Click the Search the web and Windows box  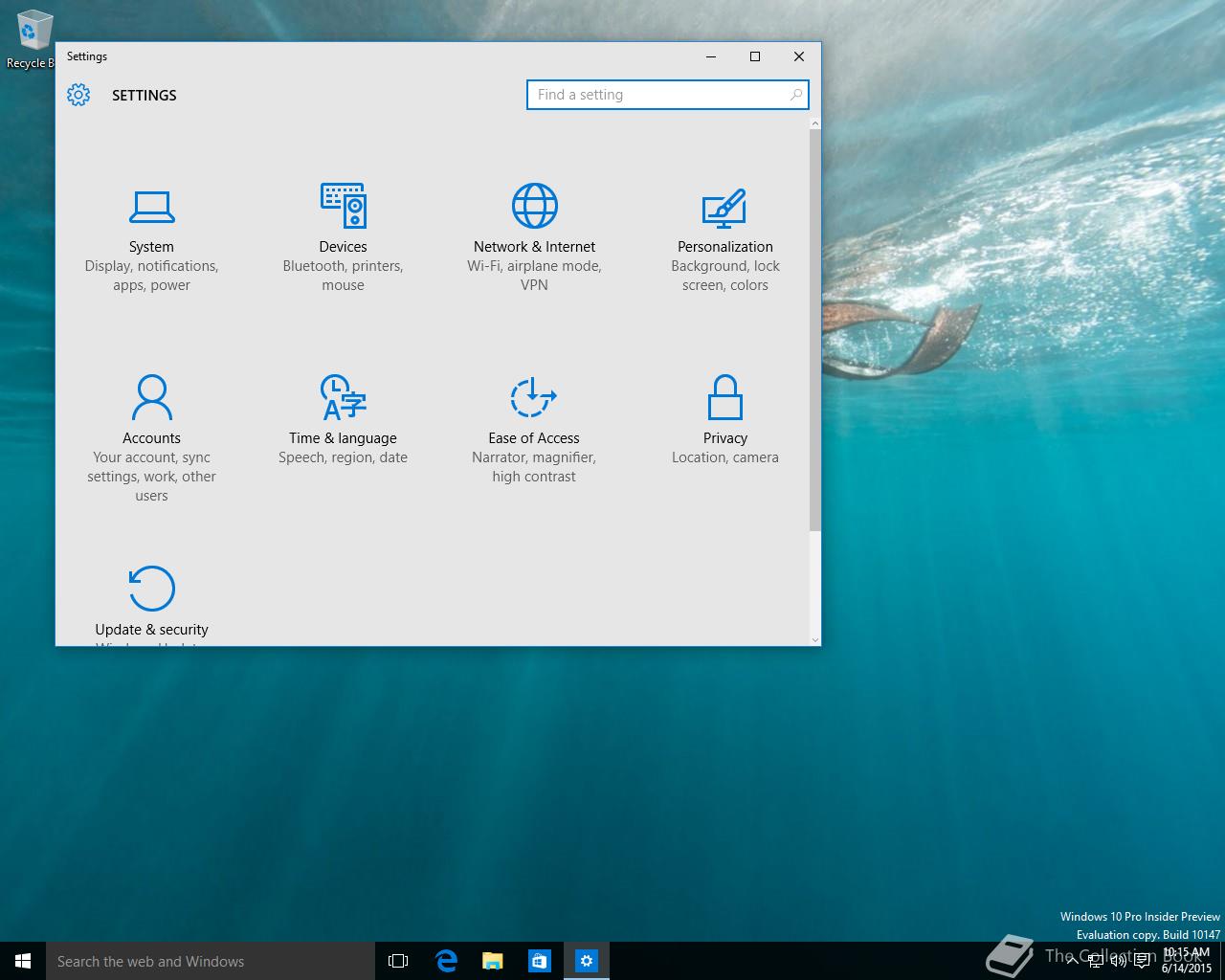click(x=211, y=961)
